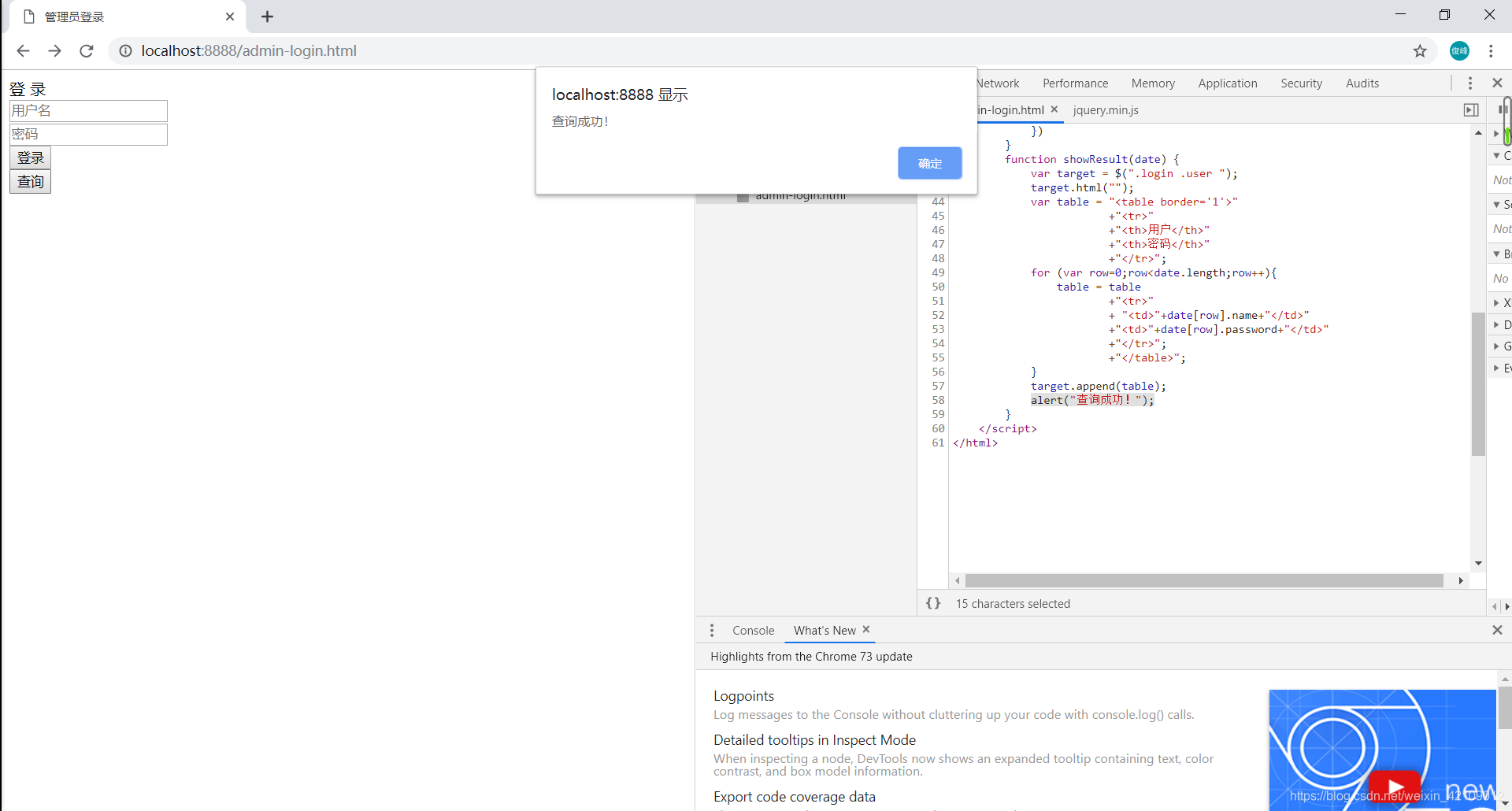
Task: Open a new browser tab
Action: point(268,17)
